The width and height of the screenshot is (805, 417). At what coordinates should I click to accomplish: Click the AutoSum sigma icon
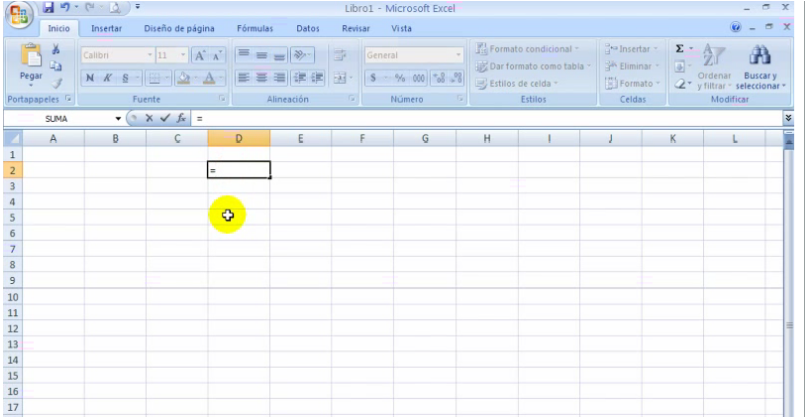point(680,49)
